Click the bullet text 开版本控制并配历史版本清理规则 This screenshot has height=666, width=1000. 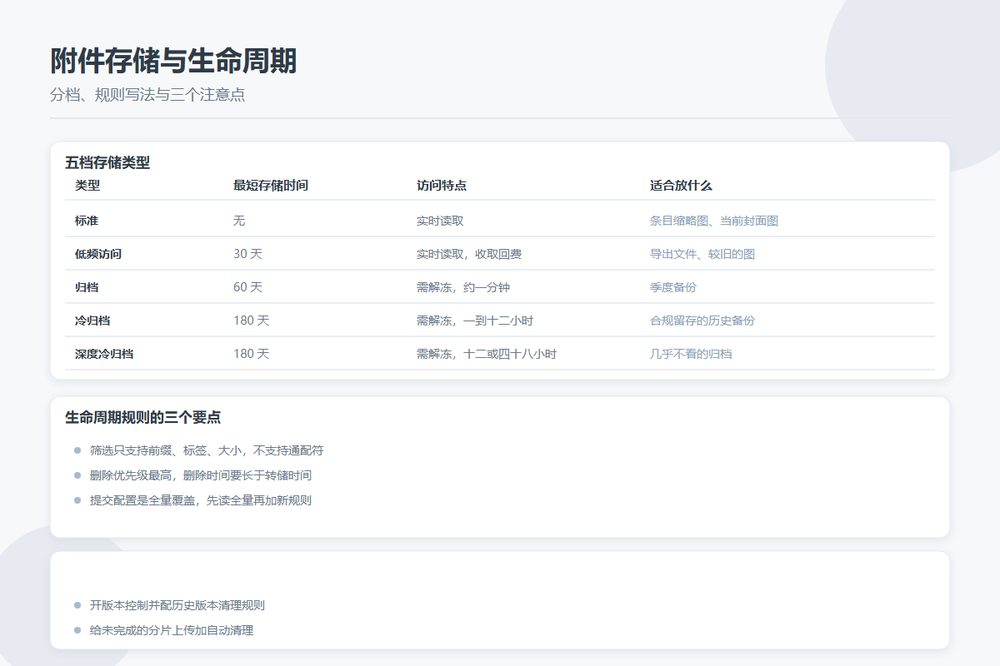pos(177,605)
